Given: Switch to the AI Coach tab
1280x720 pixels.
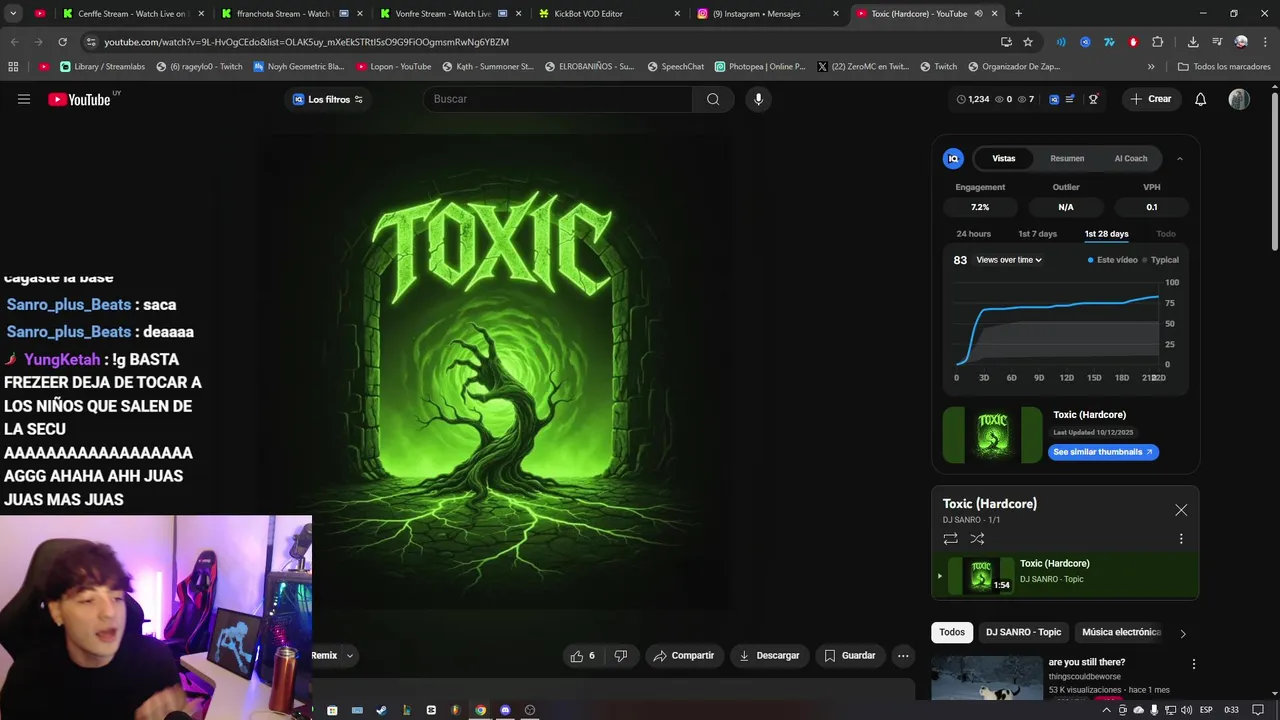Looking at the screenshot, I should [1131, 158].
